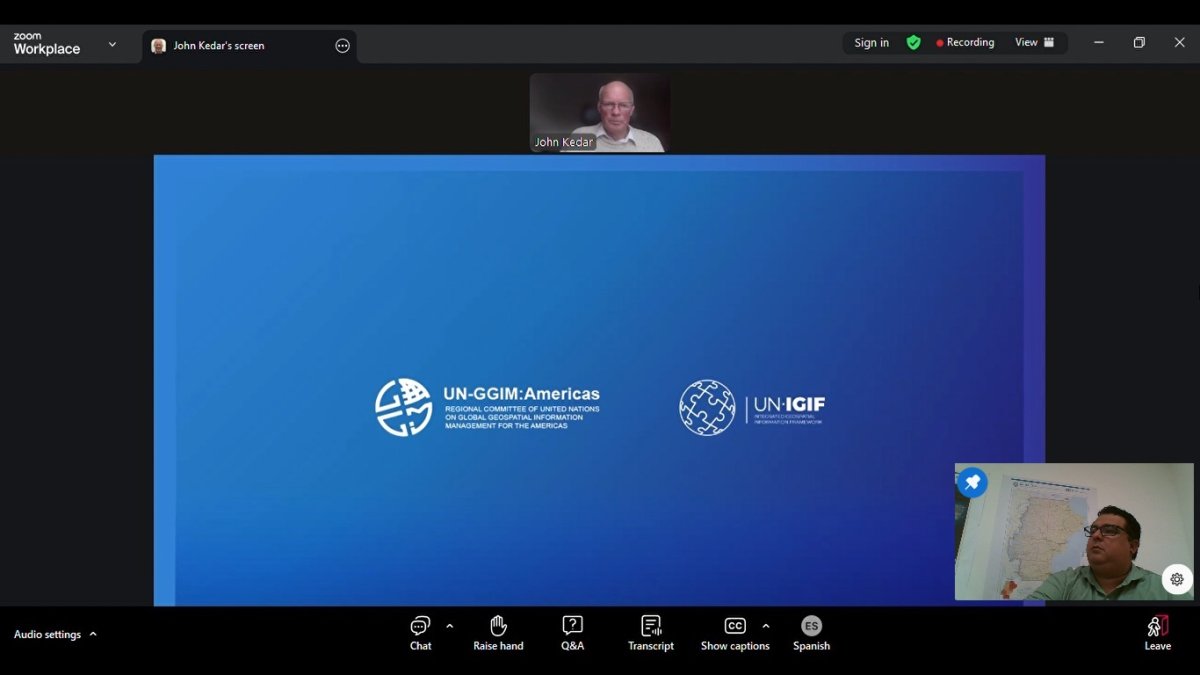
Task: Select the Spanish interpretation channel
Action: pos(811,633)
